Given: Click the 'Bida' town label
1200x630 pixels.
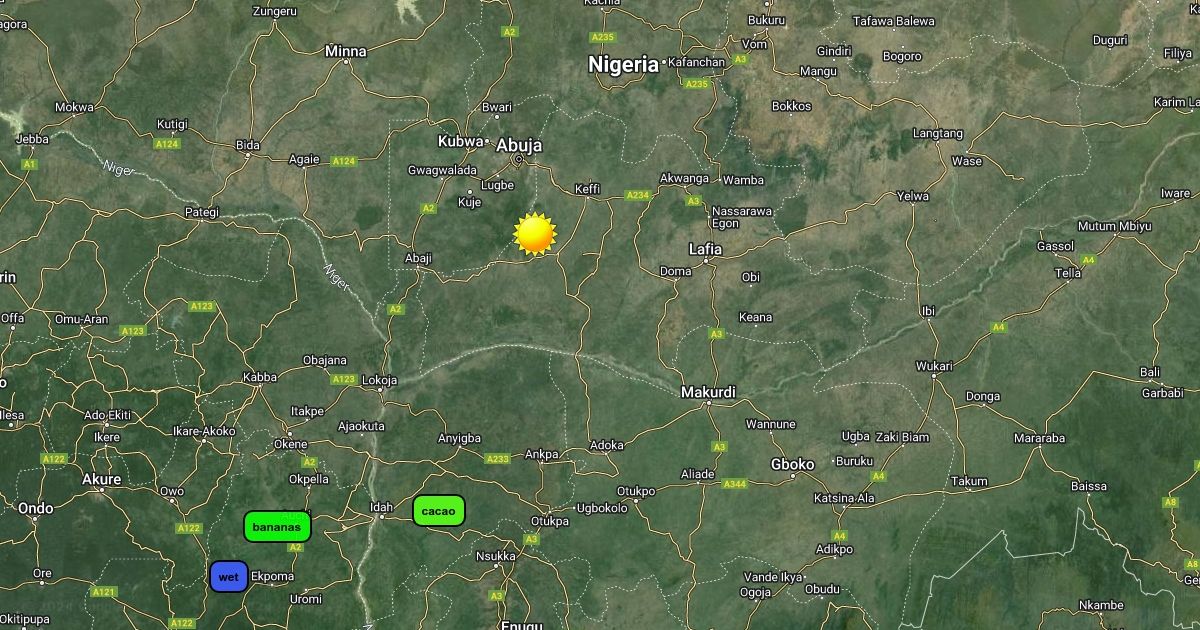Looking at the screenshot, I should (x=247, y=145).
